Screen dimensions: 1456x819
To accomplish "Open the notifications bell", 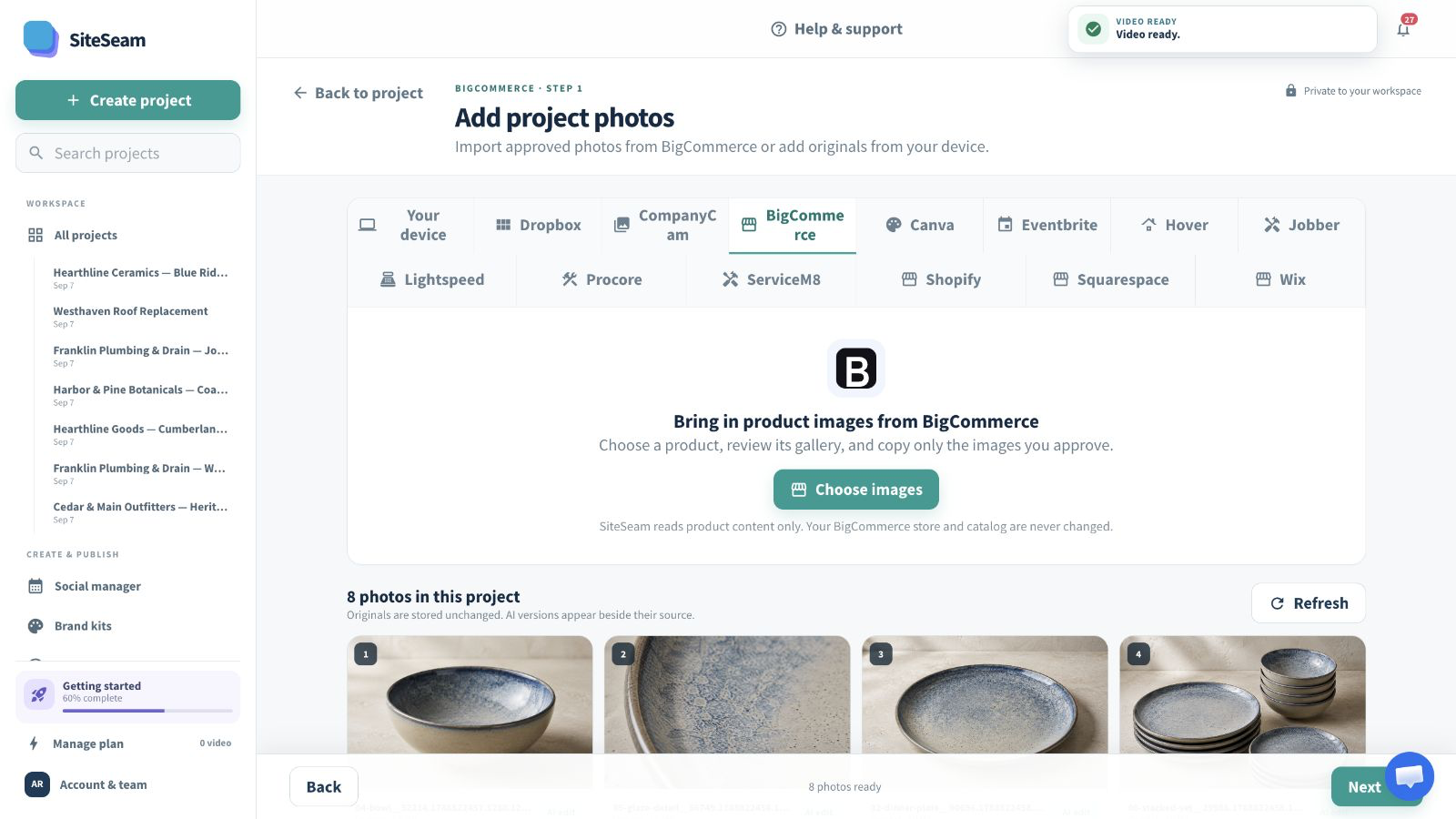I will coord(1403,29).
